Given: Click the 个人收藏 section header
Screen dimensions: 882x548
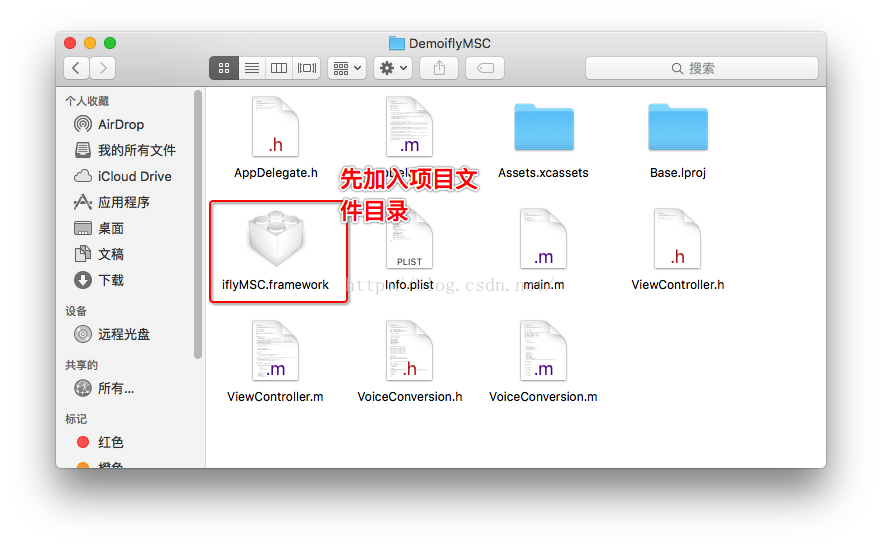Looking at the screenshot, I should click(x=87, y=101).
